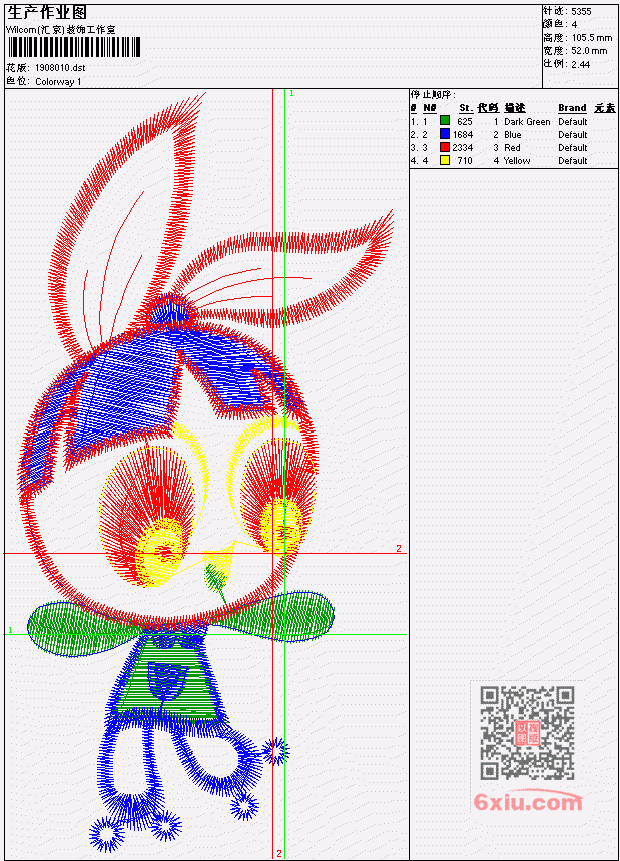620x861 pixels.
Task: Click the '停止顺序:' heading
Action: (433, 94)
